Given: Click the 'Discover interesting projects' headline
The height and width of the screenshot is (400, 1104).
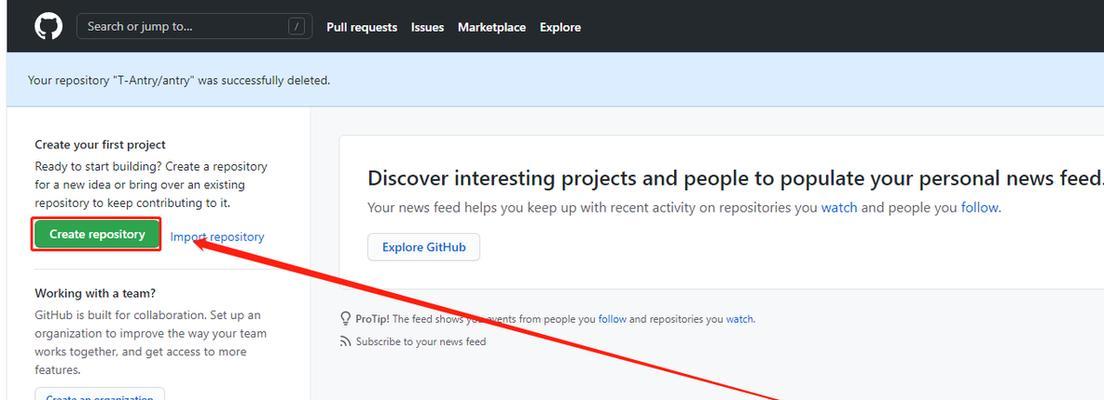Looking at the screenshot, I should 735,178.
